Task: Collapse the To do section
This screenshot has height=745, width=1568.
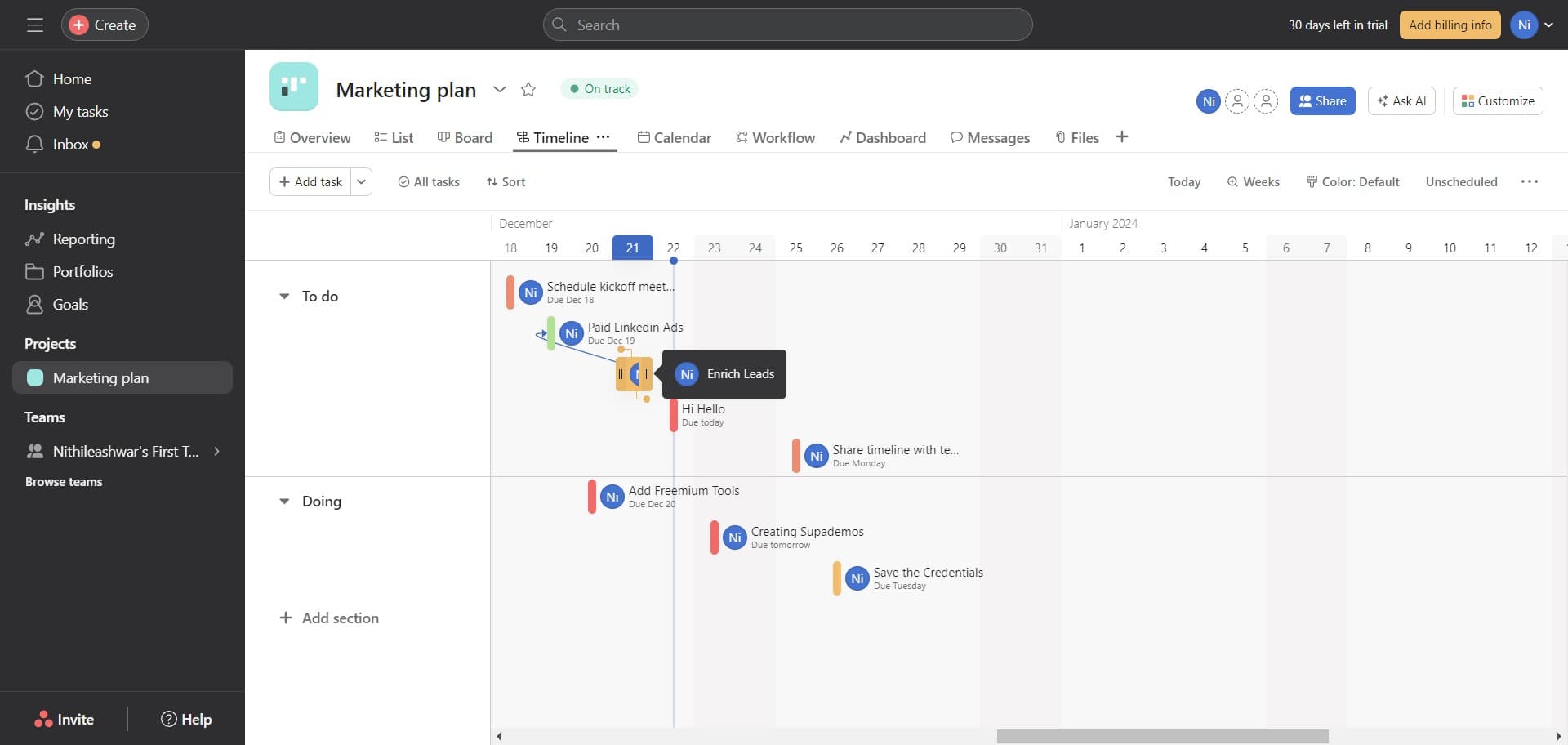Action: (x=284, y=297)
